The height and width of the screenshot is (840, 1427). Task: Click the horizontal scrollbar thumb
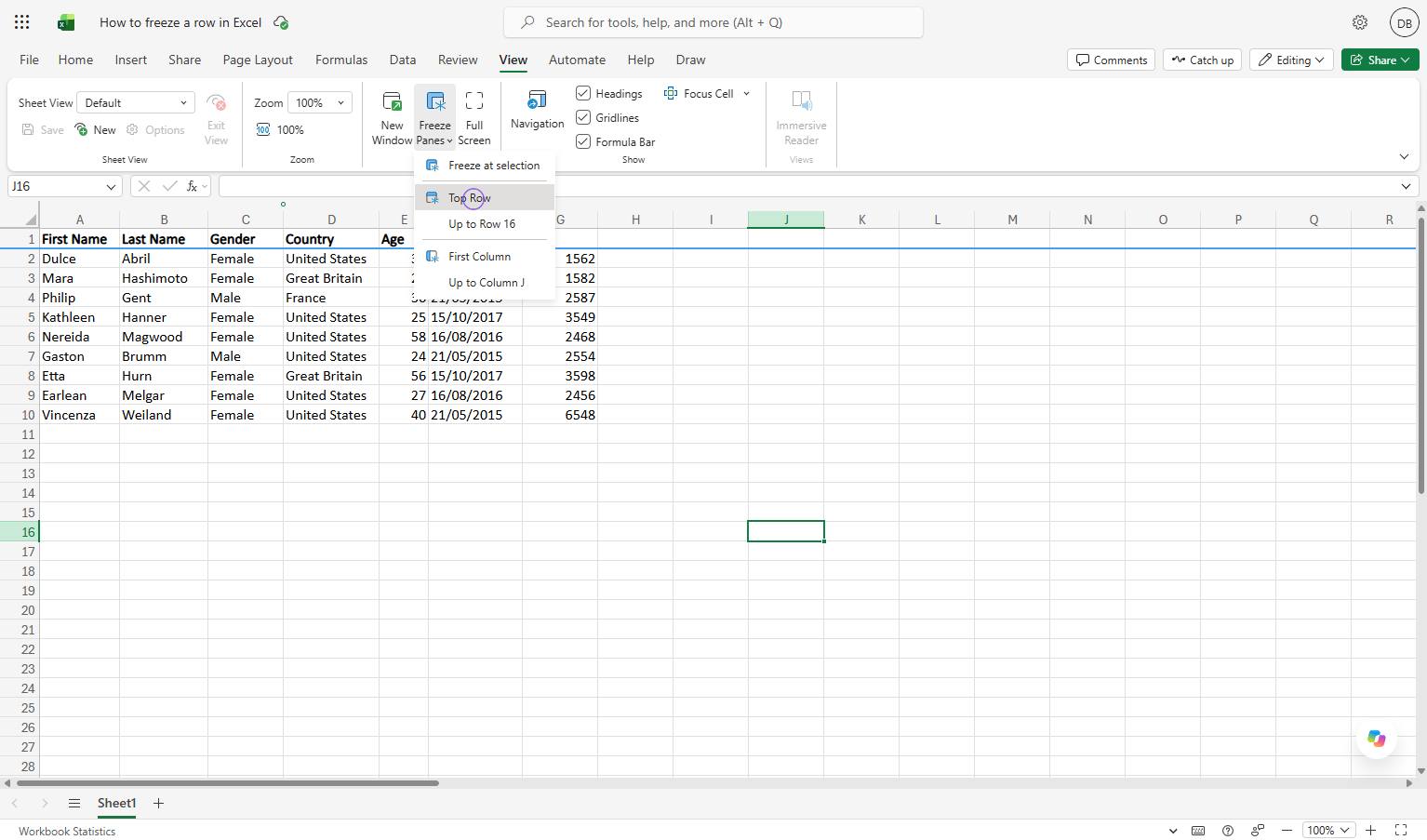(226, 783)
